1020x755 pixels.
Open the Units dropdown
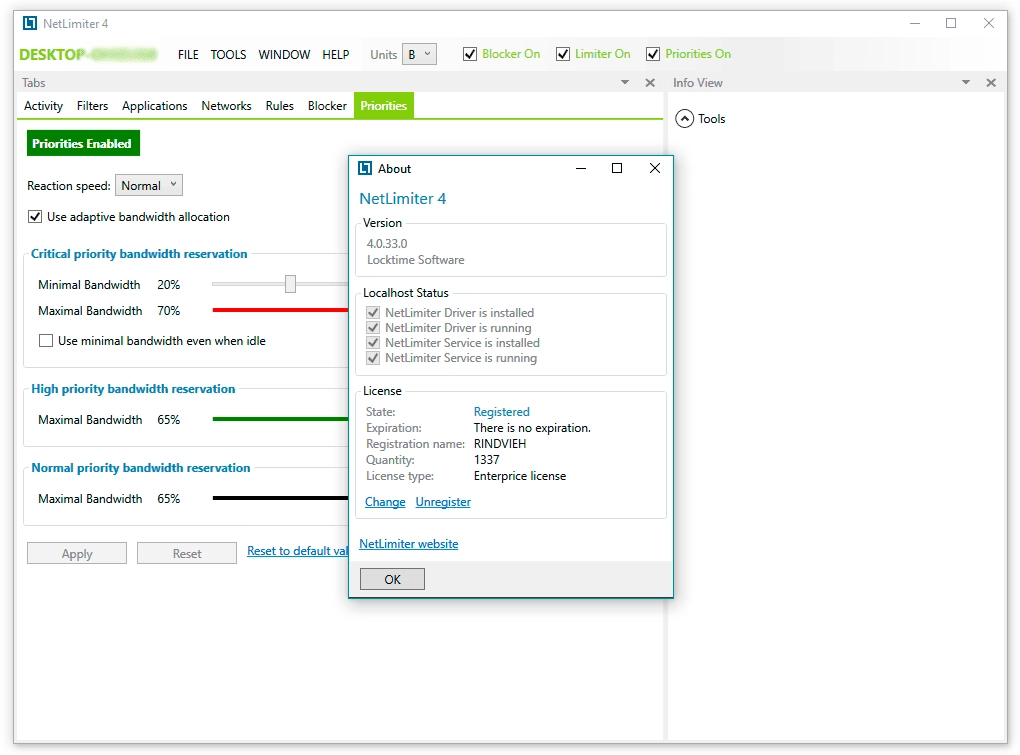[x=419, y=55]
